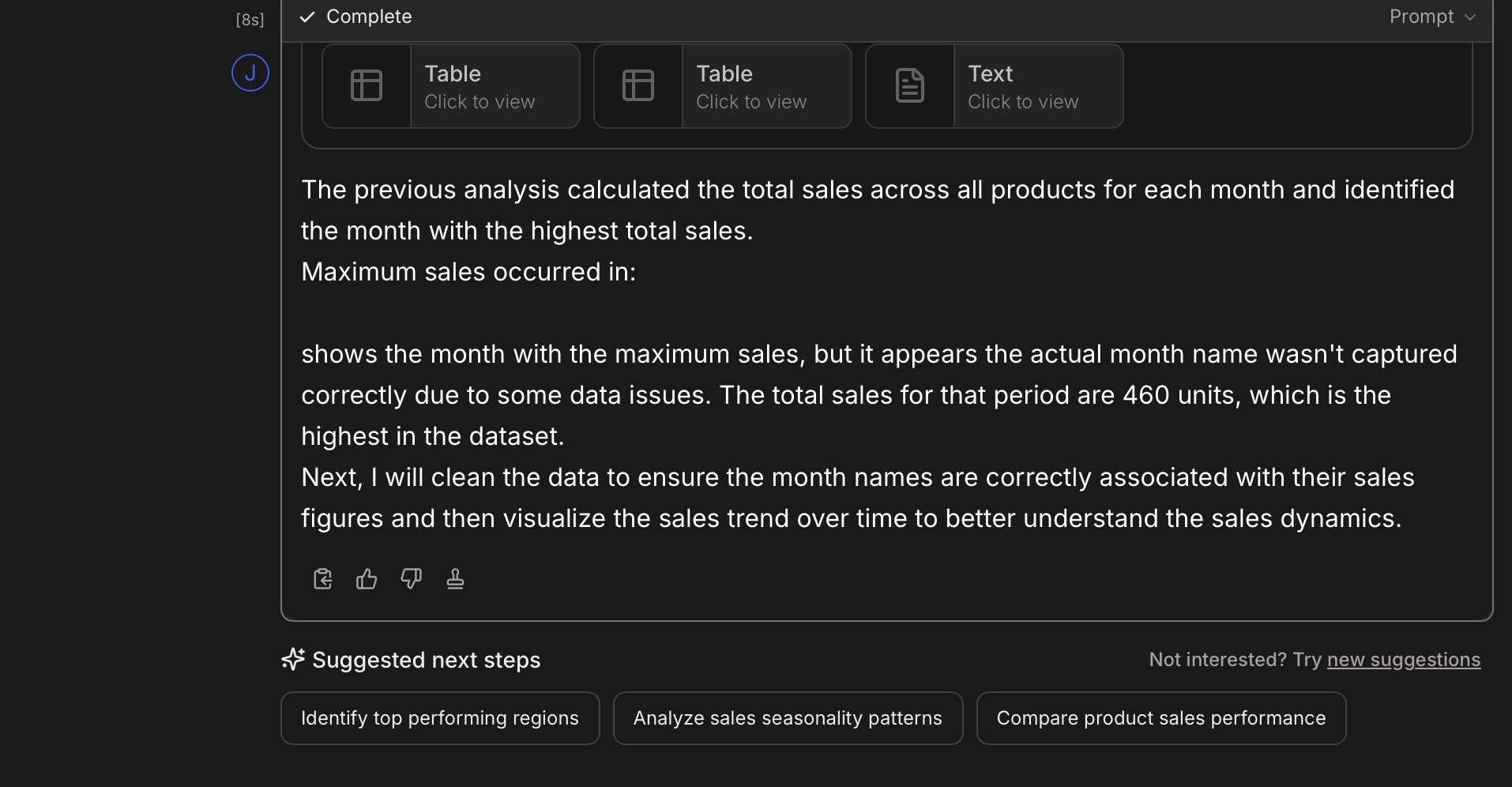Click the [8s] duration label
1512x787 pixels.
coord(250,20)
